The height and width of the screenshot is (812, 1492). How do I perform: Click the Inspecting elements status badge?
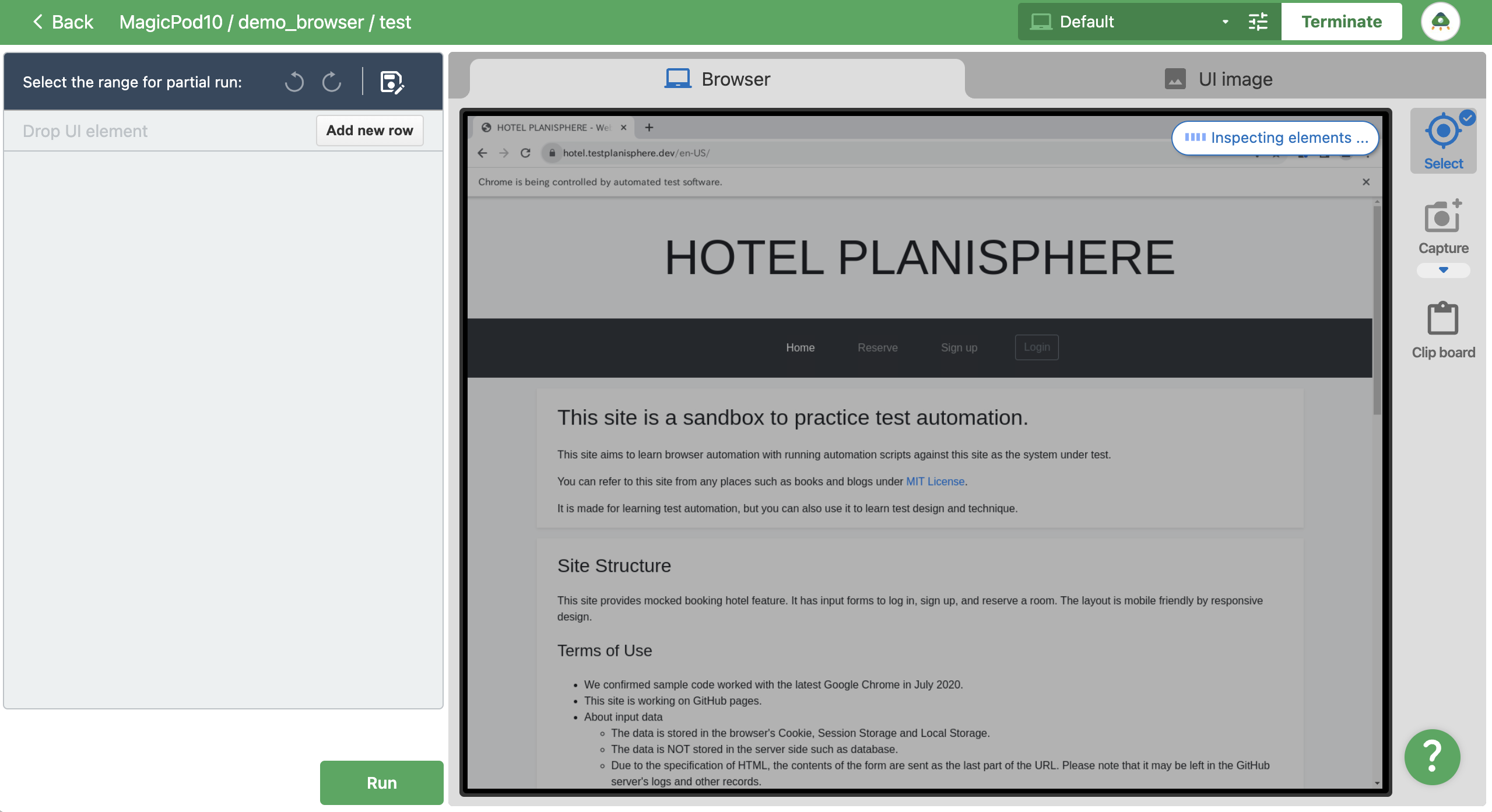point(1275,138)
